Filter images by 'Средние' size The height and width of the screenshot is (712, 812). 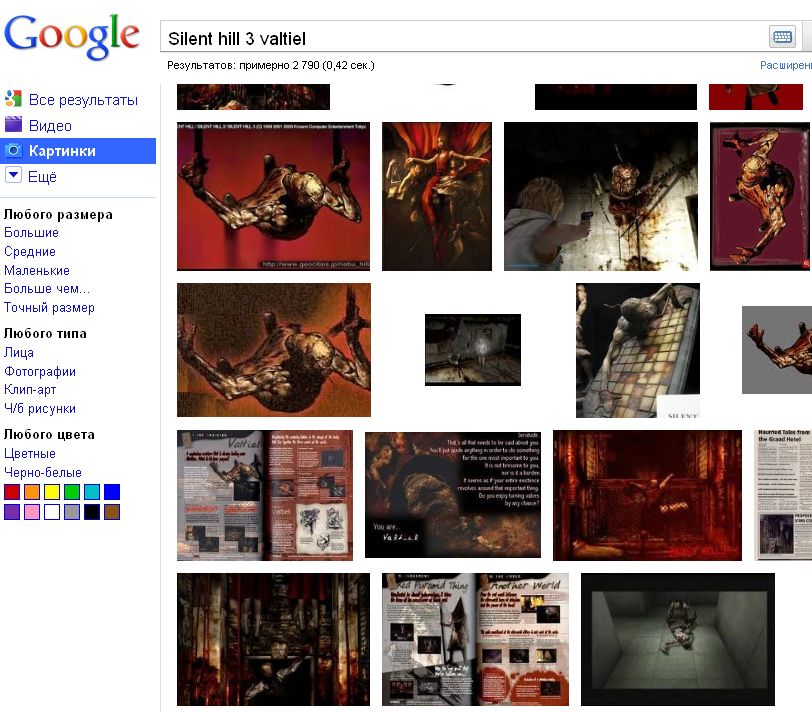[x=30, y=252]
